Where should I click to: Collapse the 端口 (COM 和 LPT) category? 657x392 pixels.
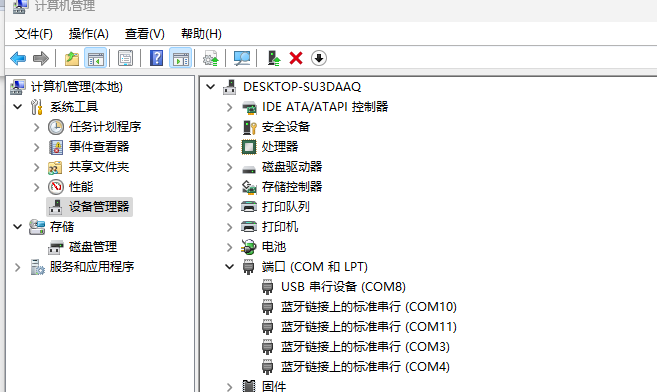click(230, 267)
